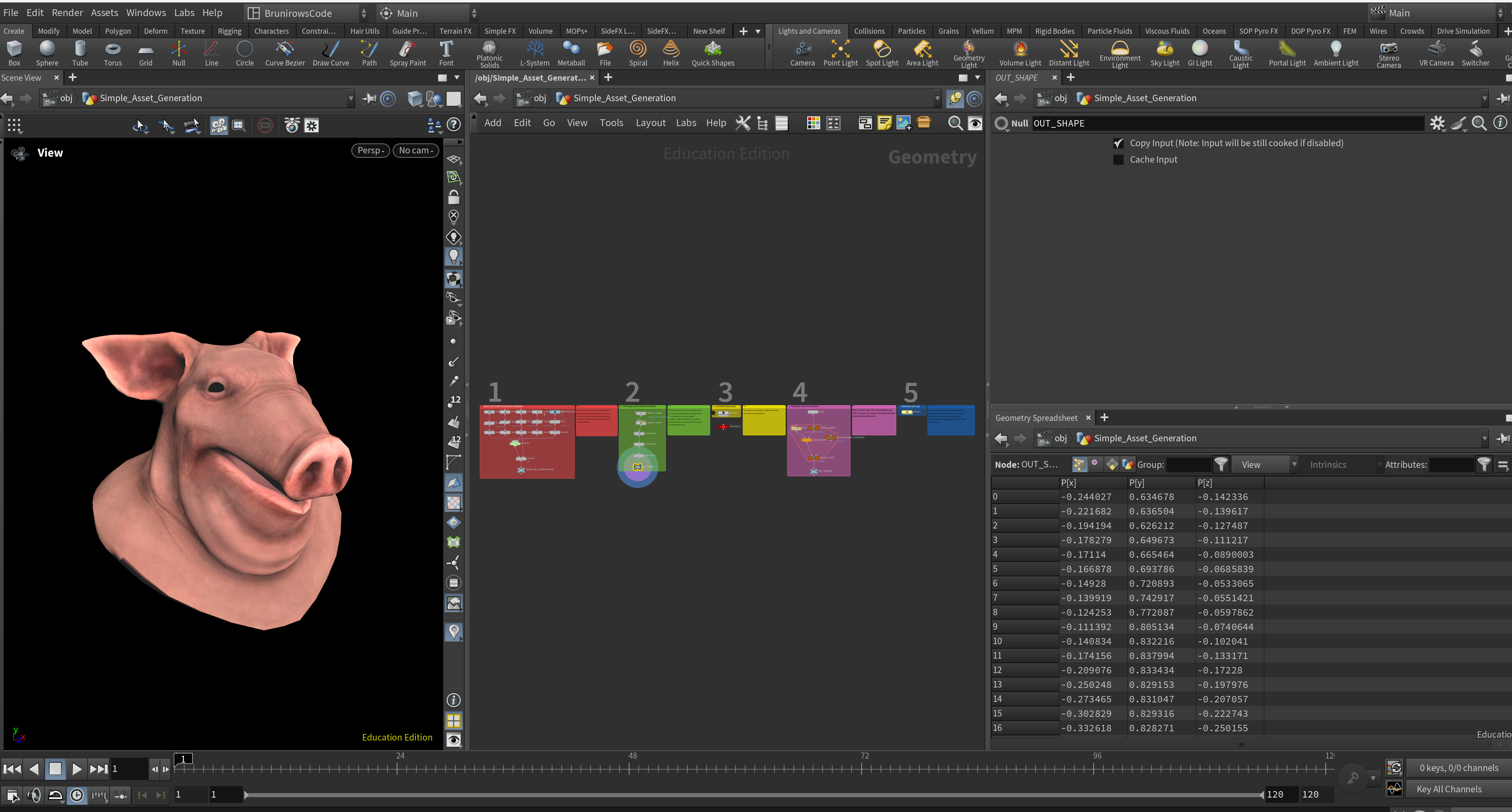
Task: Open the BunirowsCode desktop dropdown
Action: pos(306,13)
